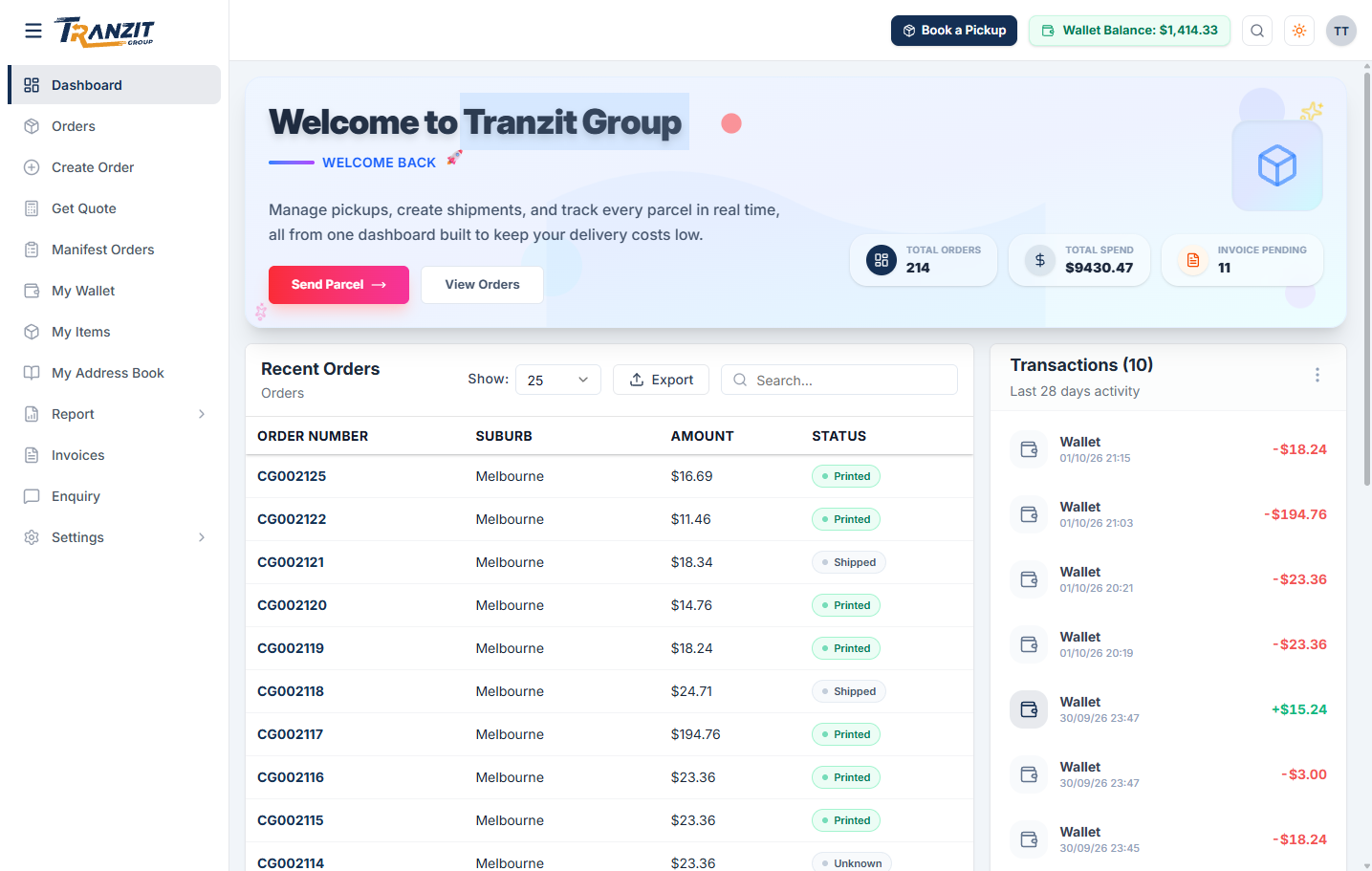The height and width of the screenshot is (871, 1372).
Task: Click the Total Spend dollar icon
Action: [x=1040, y=260]
